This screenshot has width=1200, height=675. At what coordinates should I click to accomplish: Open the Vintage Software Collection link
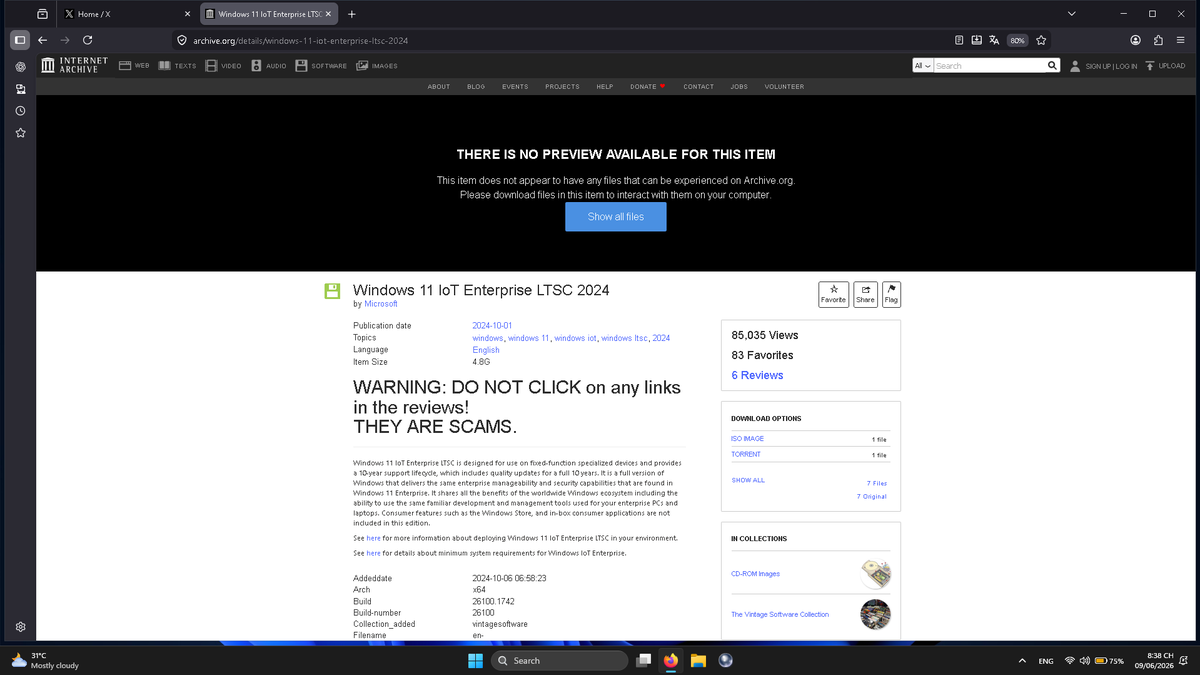tap(780, 614)
